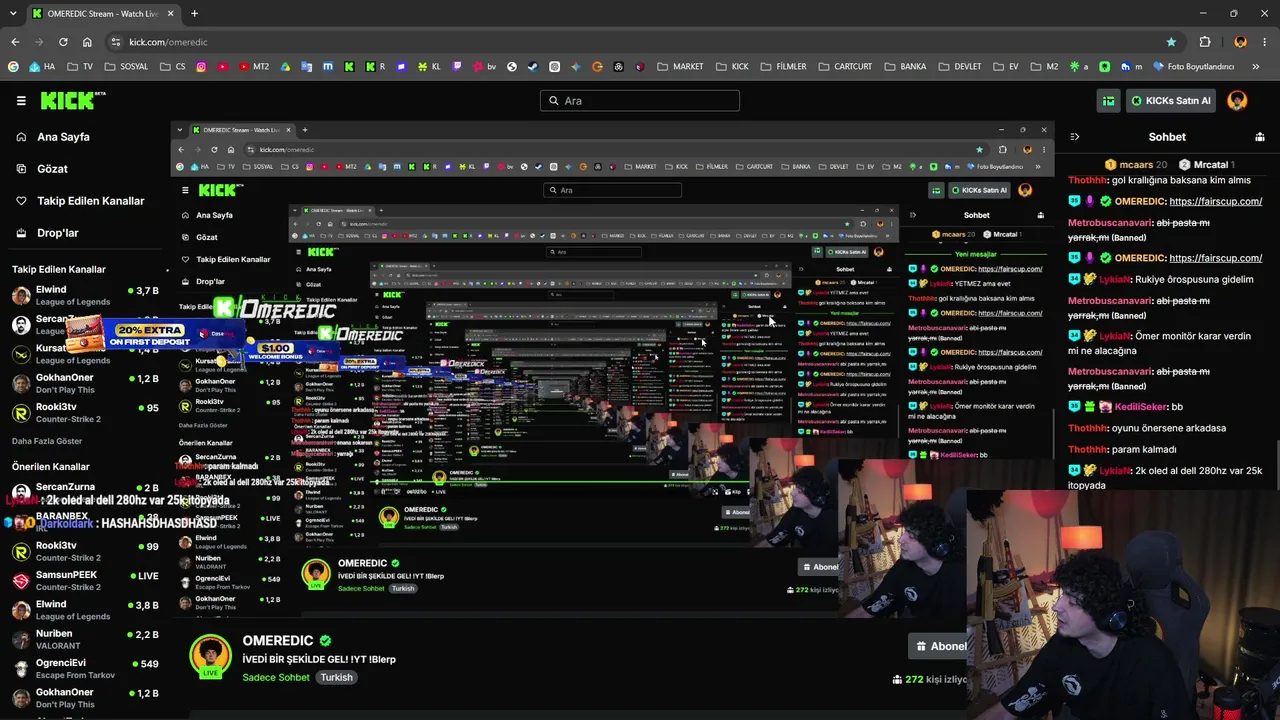Click the KICKs Satın Al button
The image size is (1280, 720).
(x=1171, y=100)
